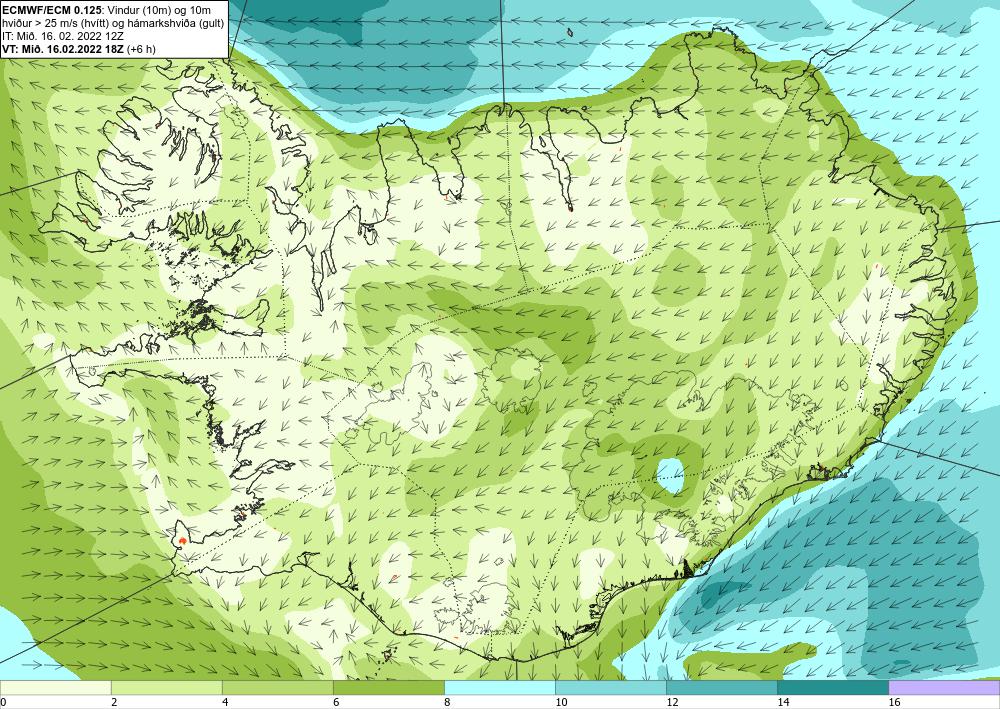The height and width of the screenshot is (709, 1000).
Task: Click the lavender above-16 m/s legend swatch
Action: coord(945,688)
